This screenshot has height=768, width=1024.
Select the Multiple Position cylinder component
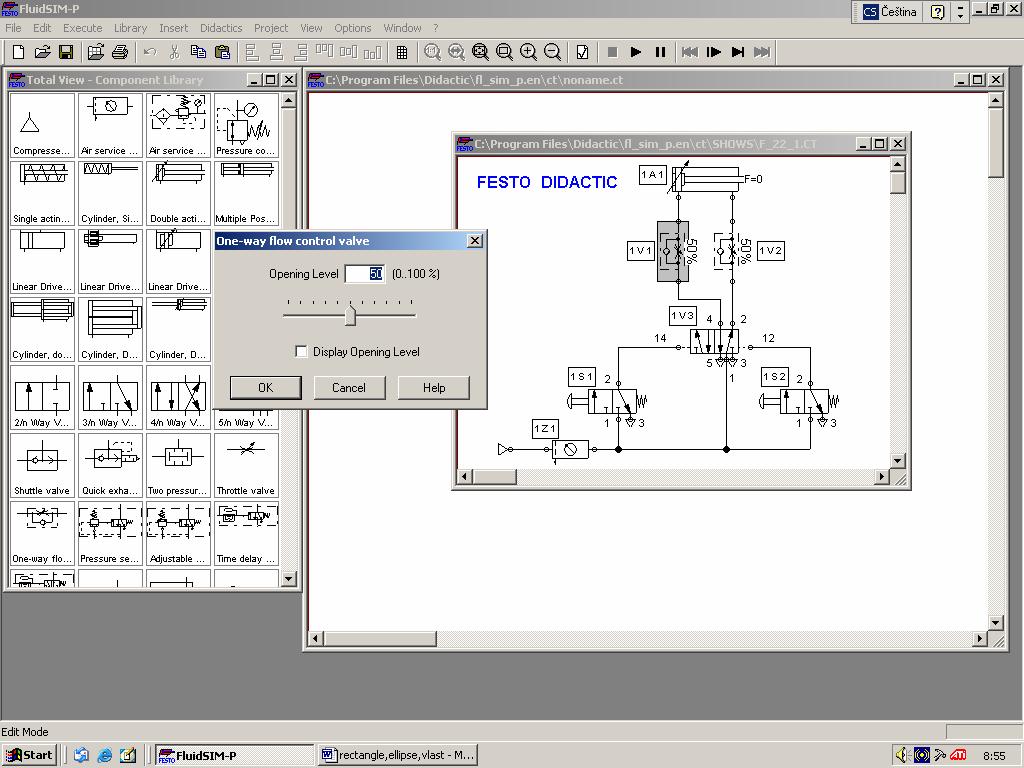246,193
